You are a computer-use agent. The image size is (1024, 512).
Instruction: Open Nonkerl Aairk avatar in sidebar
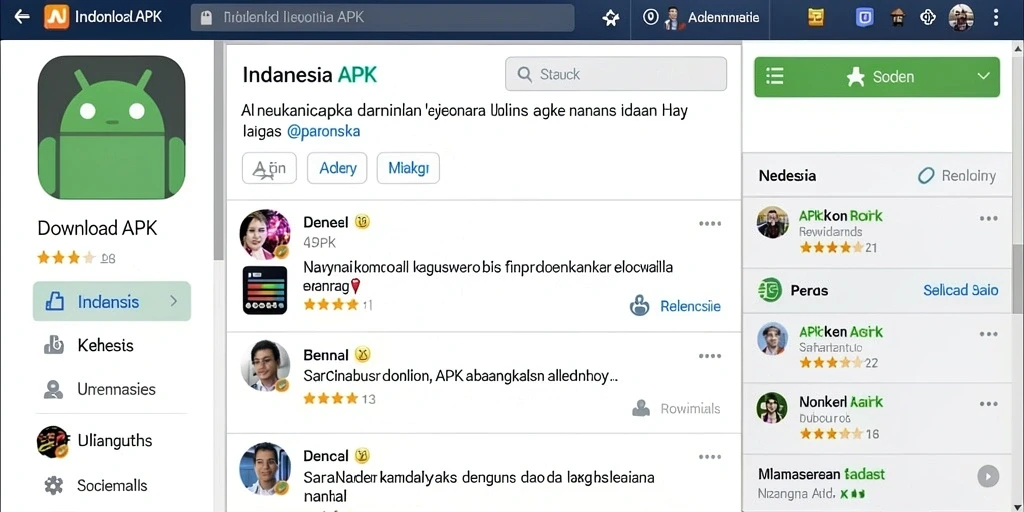click(x=772, y=408)
